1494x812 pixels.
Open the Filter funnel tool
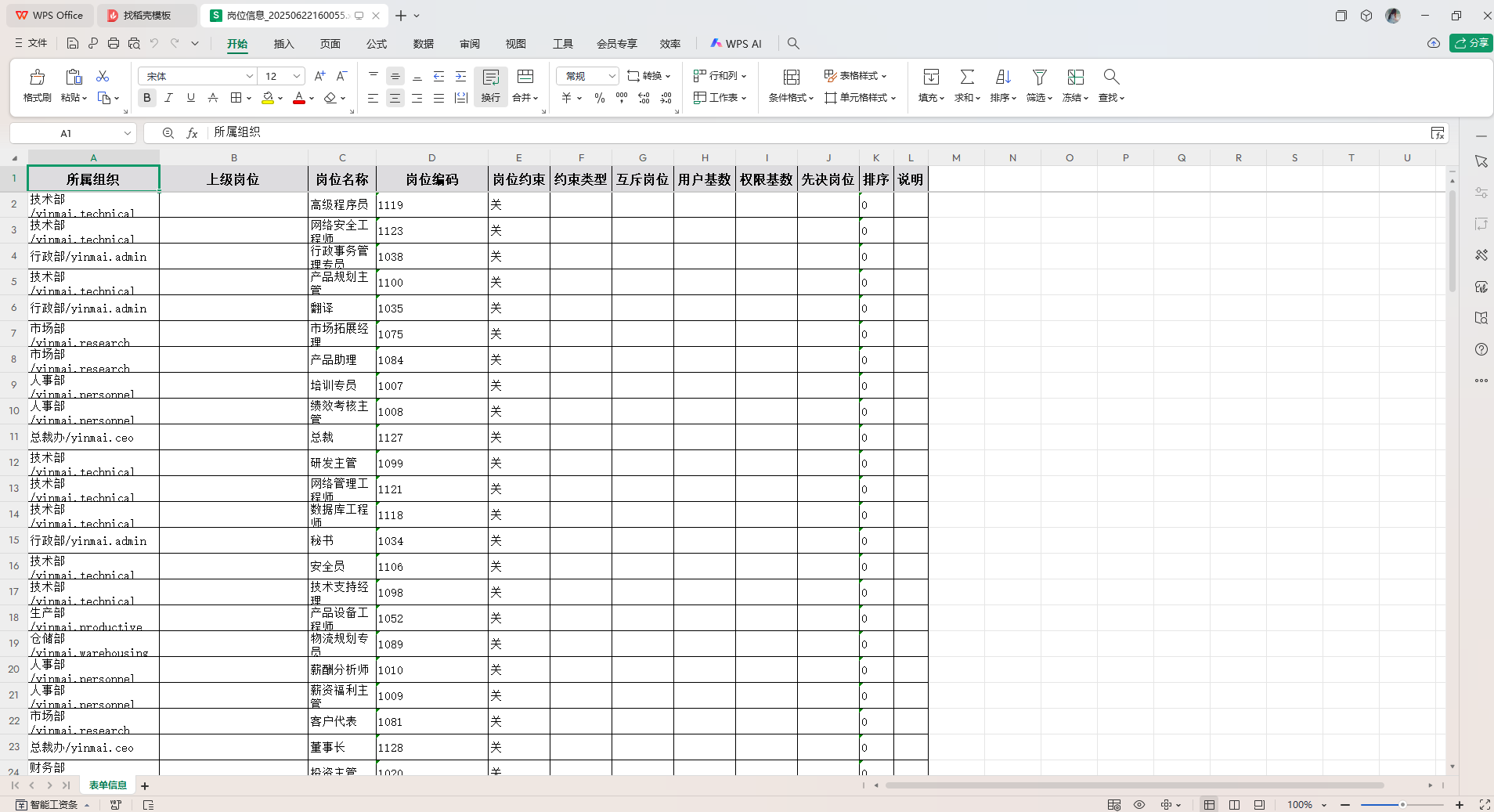click(x=1039, y=78)
